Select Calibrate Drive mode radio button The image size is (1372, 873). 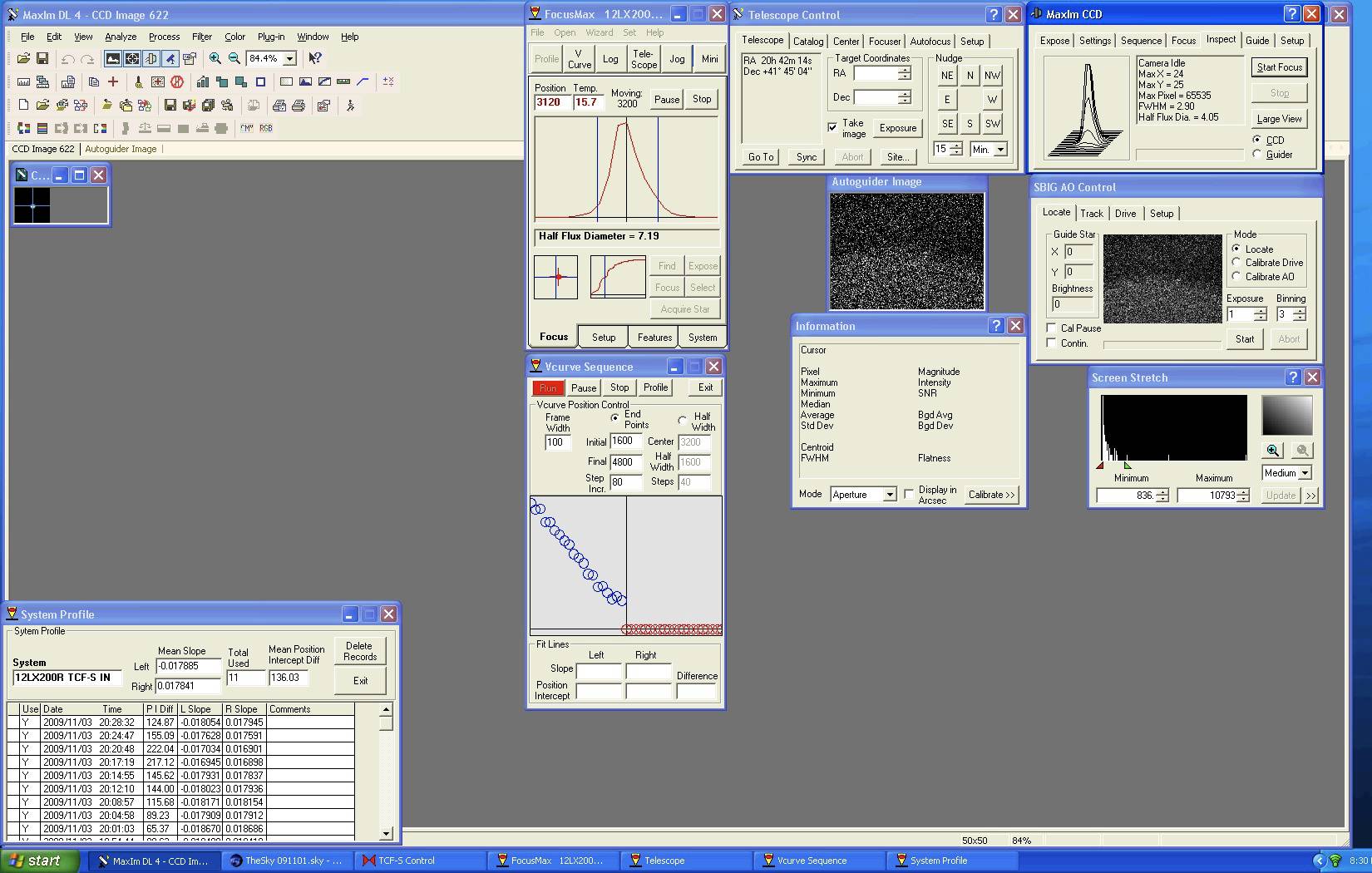click(x=1236, y=263)
